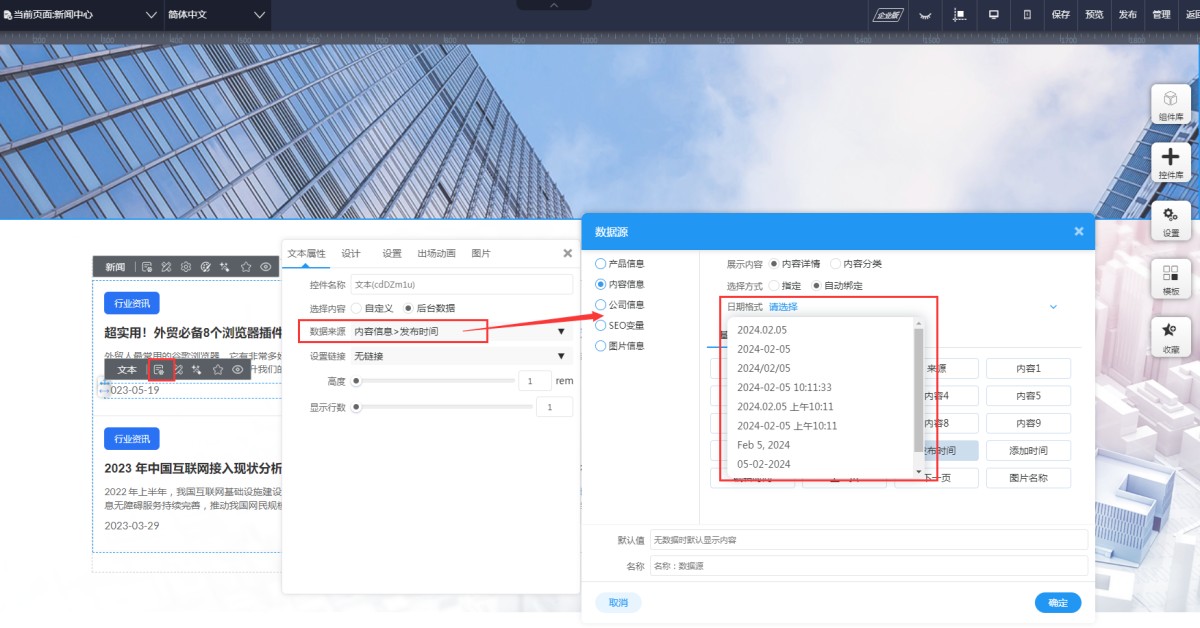
Task: Click the closed-eye preview icon in top bar
Action: point(925,14)
